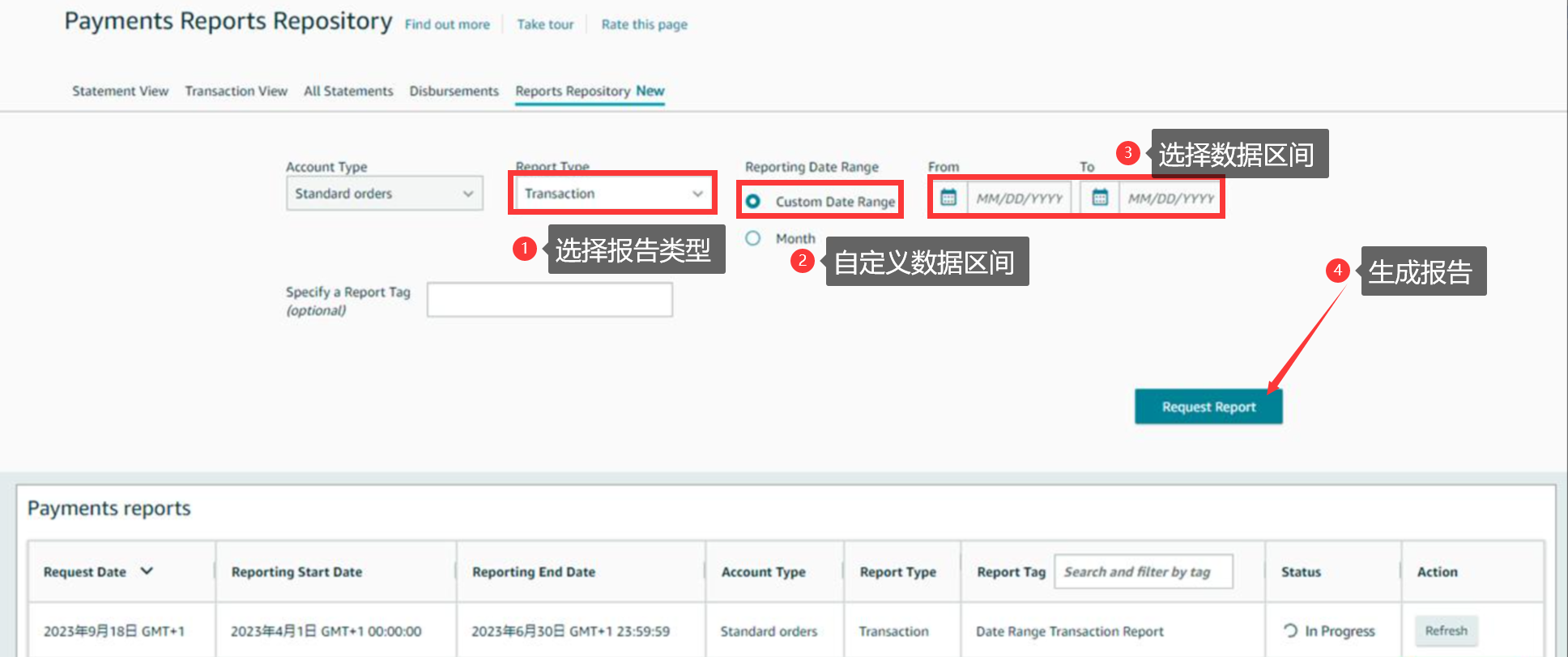Click the Take tour link
This screenshot has height=657, width=1568.
click(545, 24)
